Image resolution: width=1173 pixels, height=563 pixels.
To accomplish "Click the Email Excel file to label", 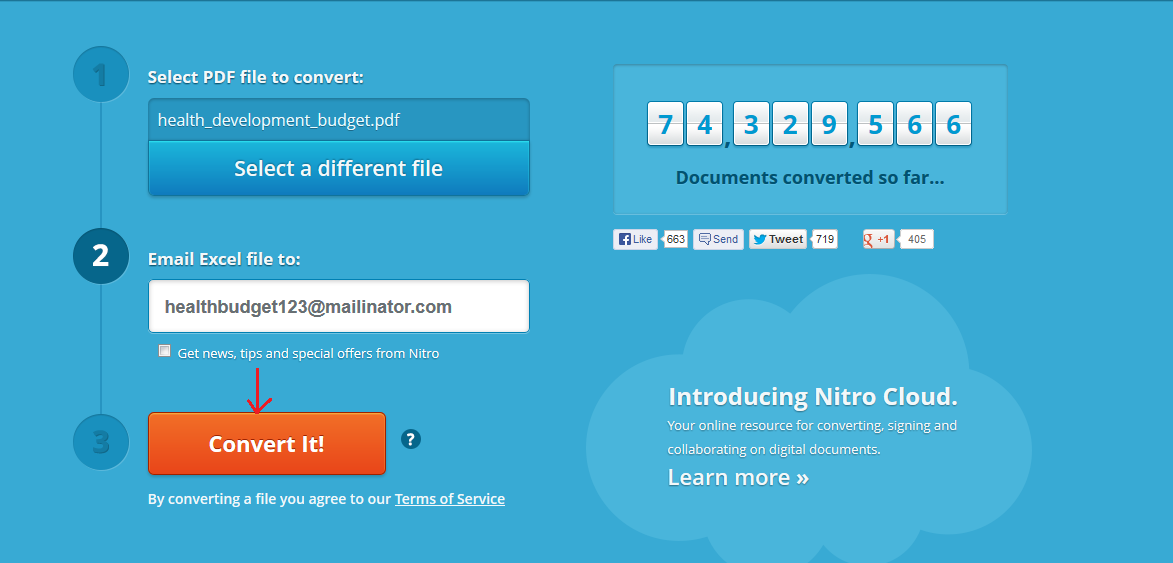I will [224, 259].
